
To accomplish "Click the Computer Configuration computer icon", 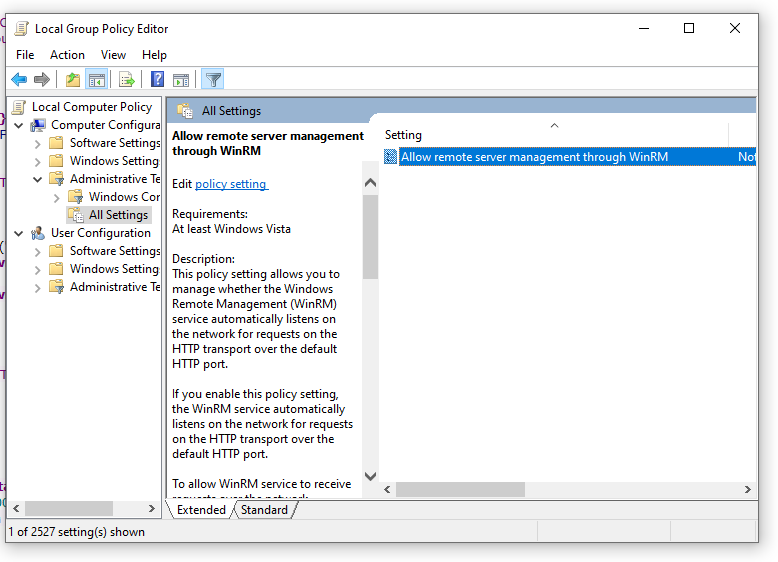I will 38,125.
